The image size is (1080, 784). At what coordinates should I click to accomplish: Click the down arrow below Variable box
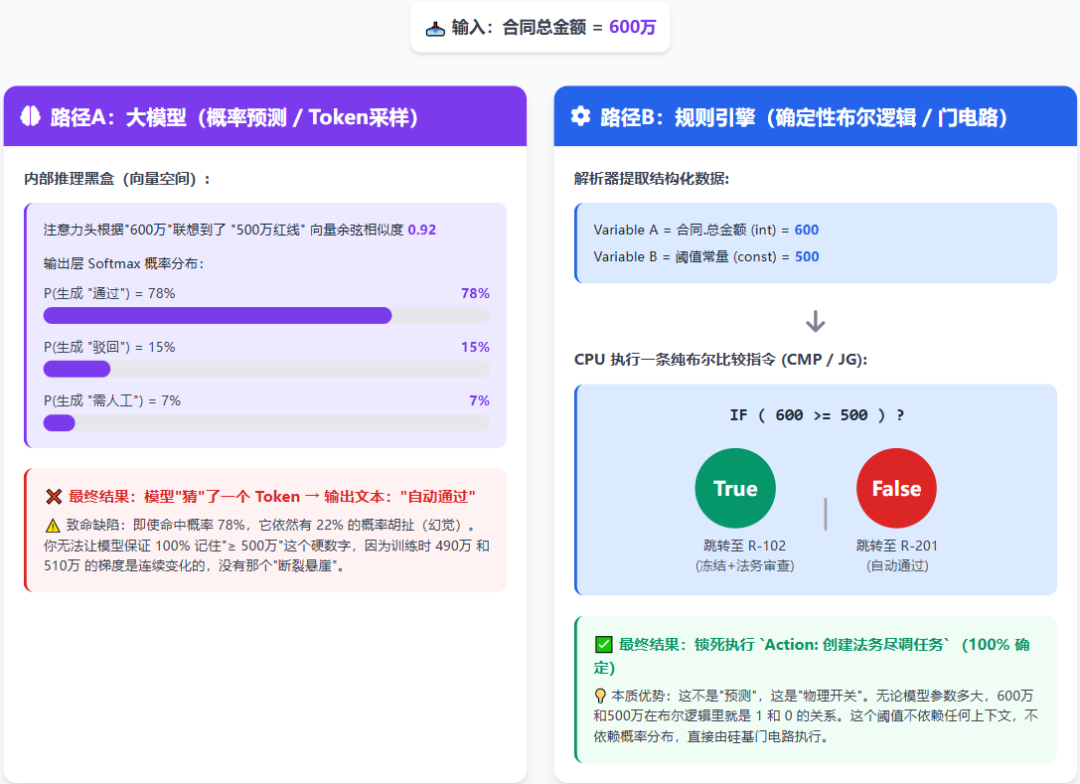[x=816, y=322]
